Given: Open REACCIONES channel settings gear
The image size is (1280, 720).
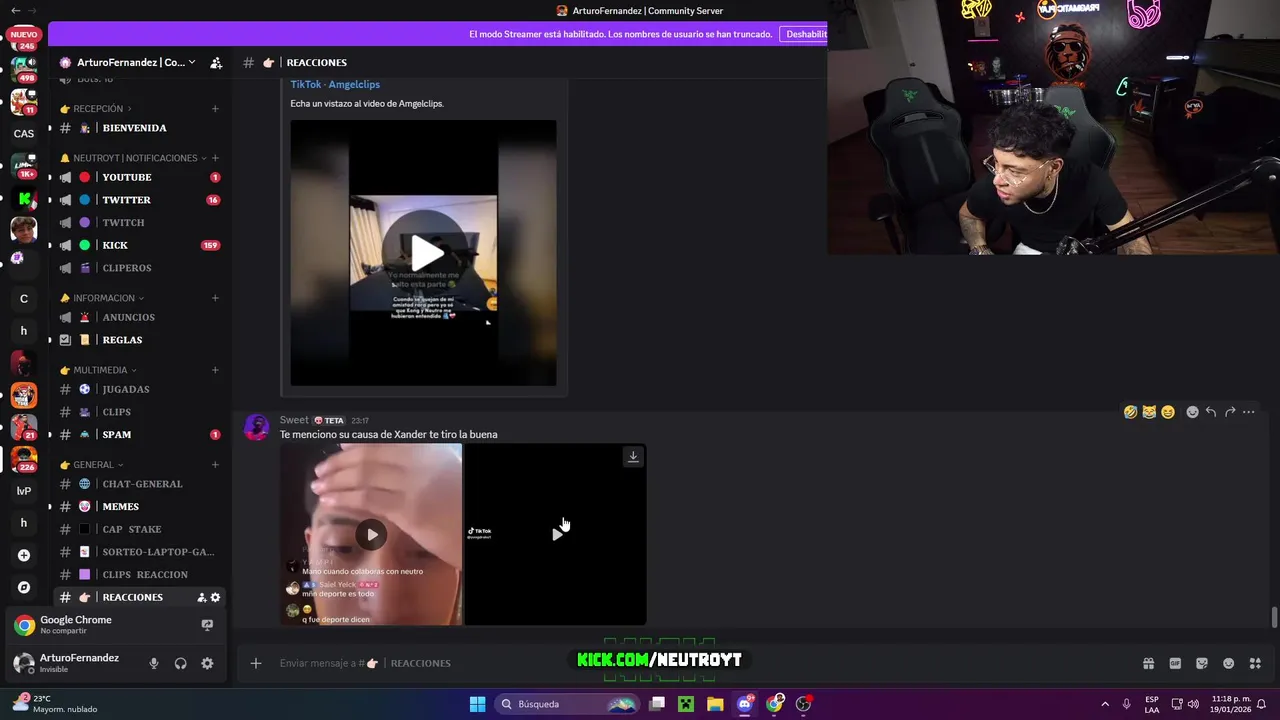Looking at the screenshot, I should (215, 597).
